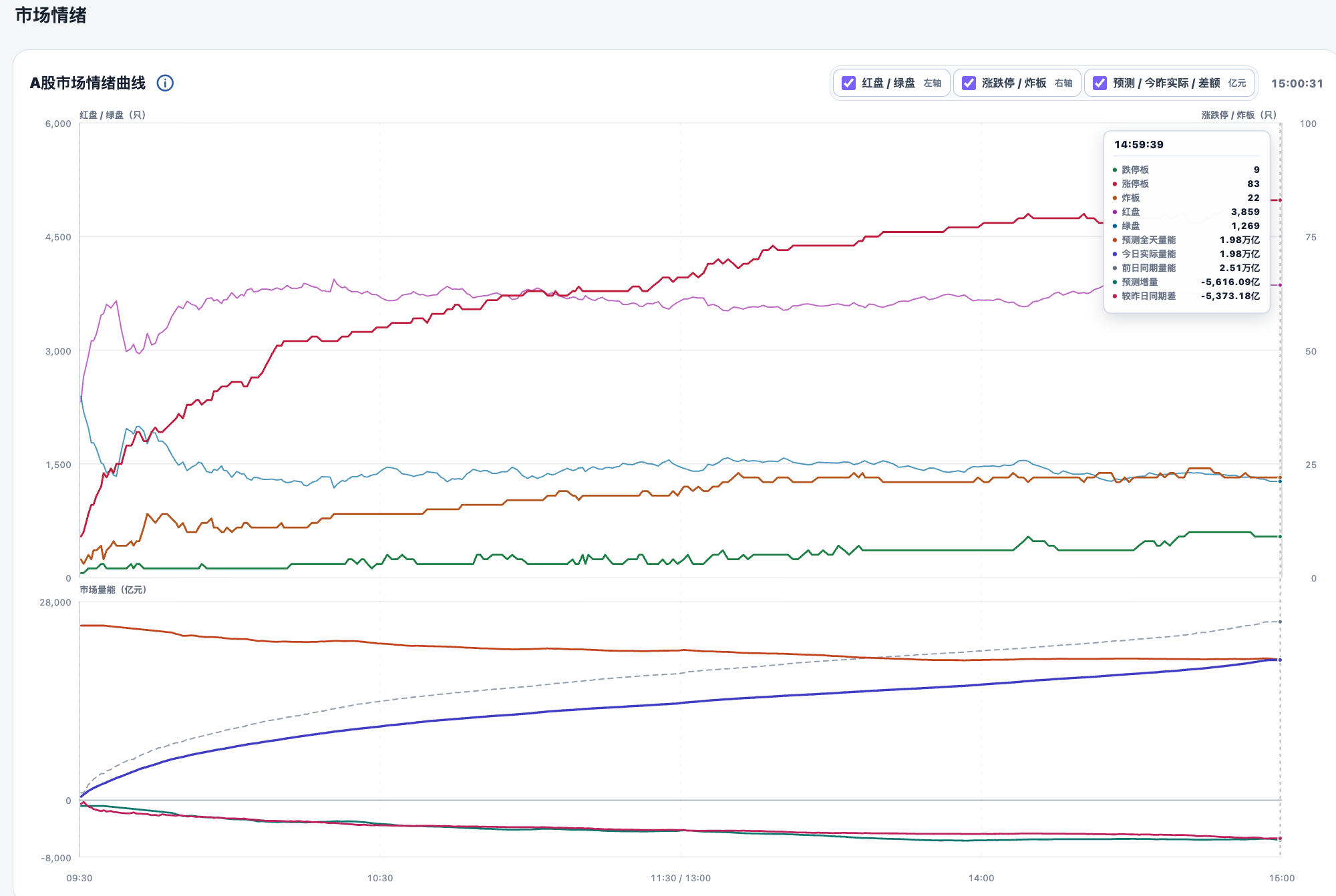The height and width of the screenshot is (896, 1336).
Task: Click the 市场量能（亿元） axis title
Action: click(113, 590)
